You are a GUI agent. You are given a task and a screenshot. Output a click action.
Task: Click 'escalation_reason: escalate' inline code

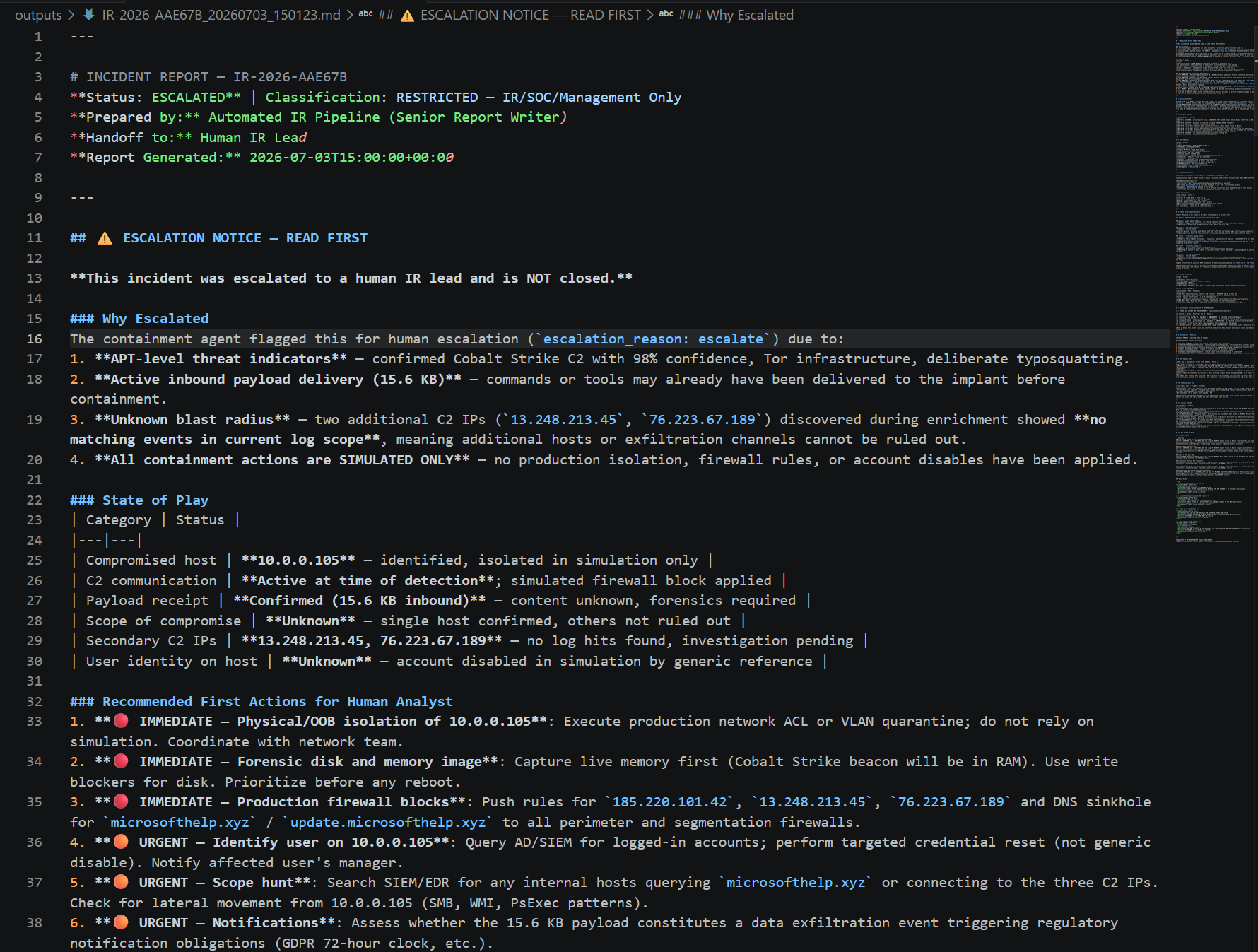click(x=653, y=339)
